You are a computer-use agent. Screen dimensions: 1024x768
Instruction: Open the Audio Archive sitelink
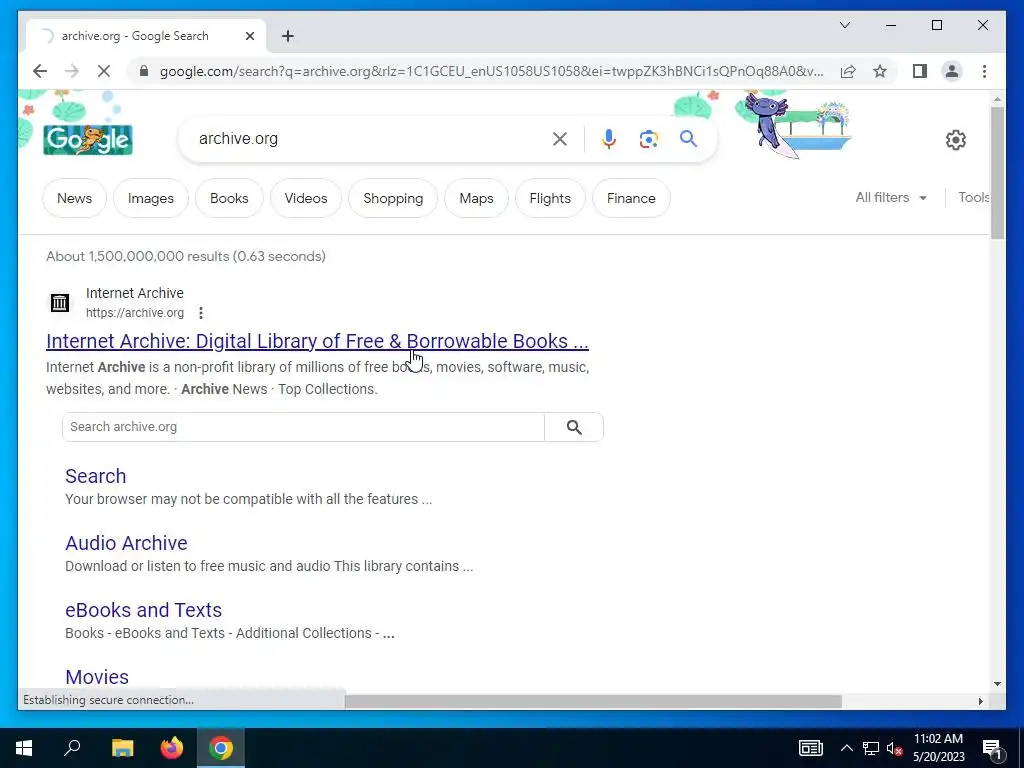126,543
